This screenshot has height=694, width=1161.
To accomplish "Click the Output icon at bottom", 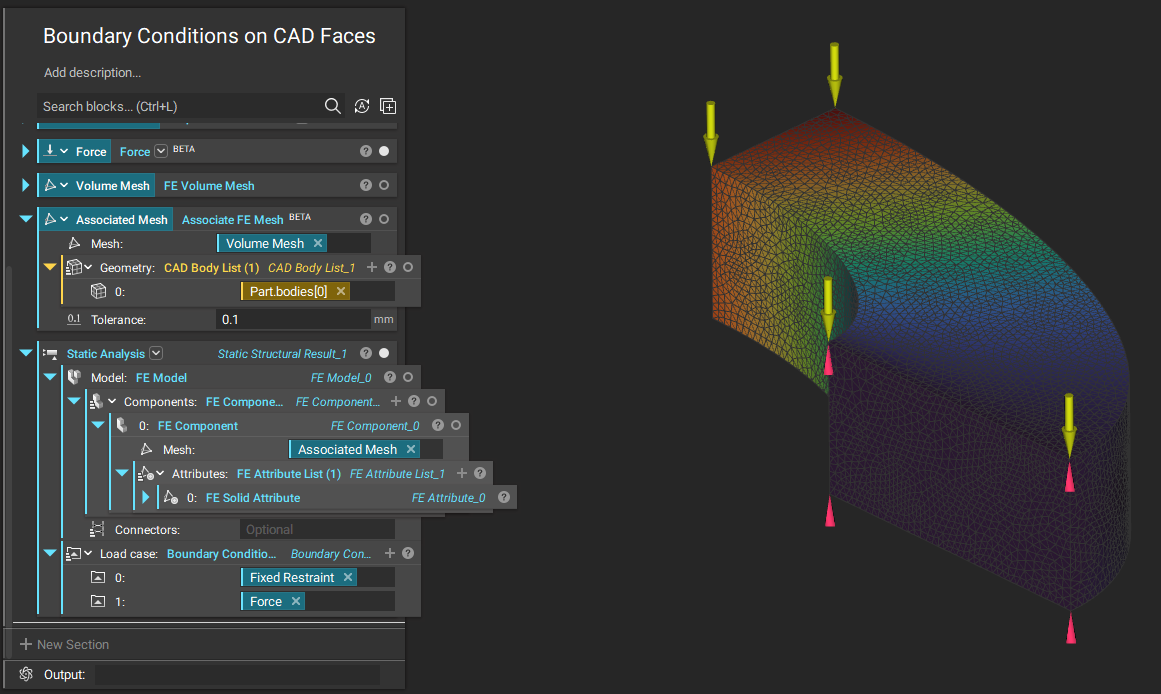I will coord(26,674).
